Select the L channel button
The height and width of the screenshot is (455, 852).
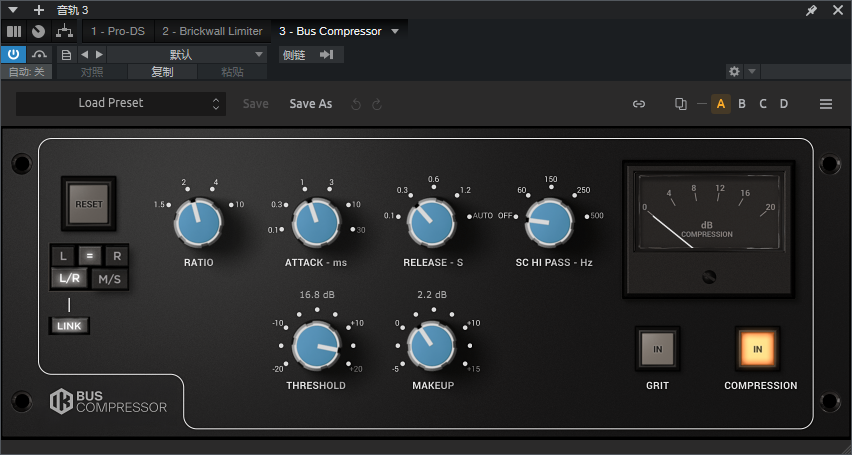coord(64,256)
